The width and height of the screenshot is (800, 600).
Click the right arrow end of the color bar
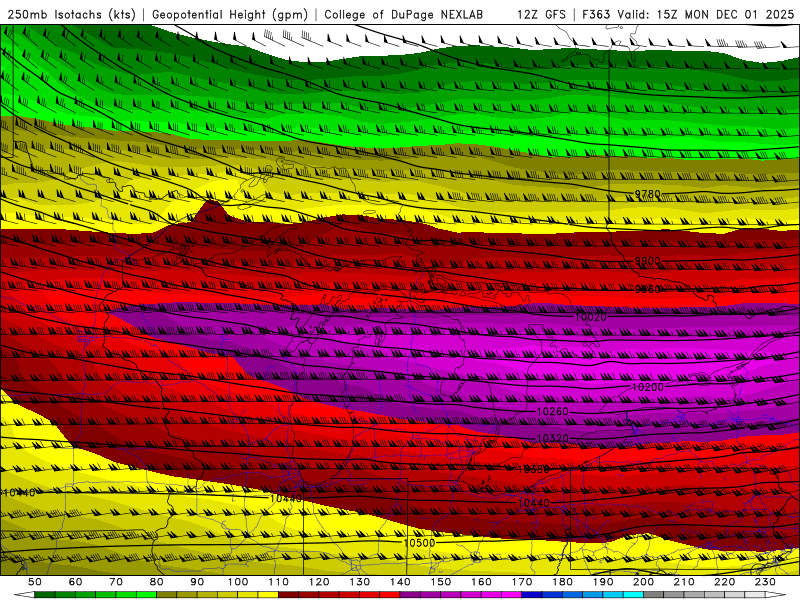point(776,595)
